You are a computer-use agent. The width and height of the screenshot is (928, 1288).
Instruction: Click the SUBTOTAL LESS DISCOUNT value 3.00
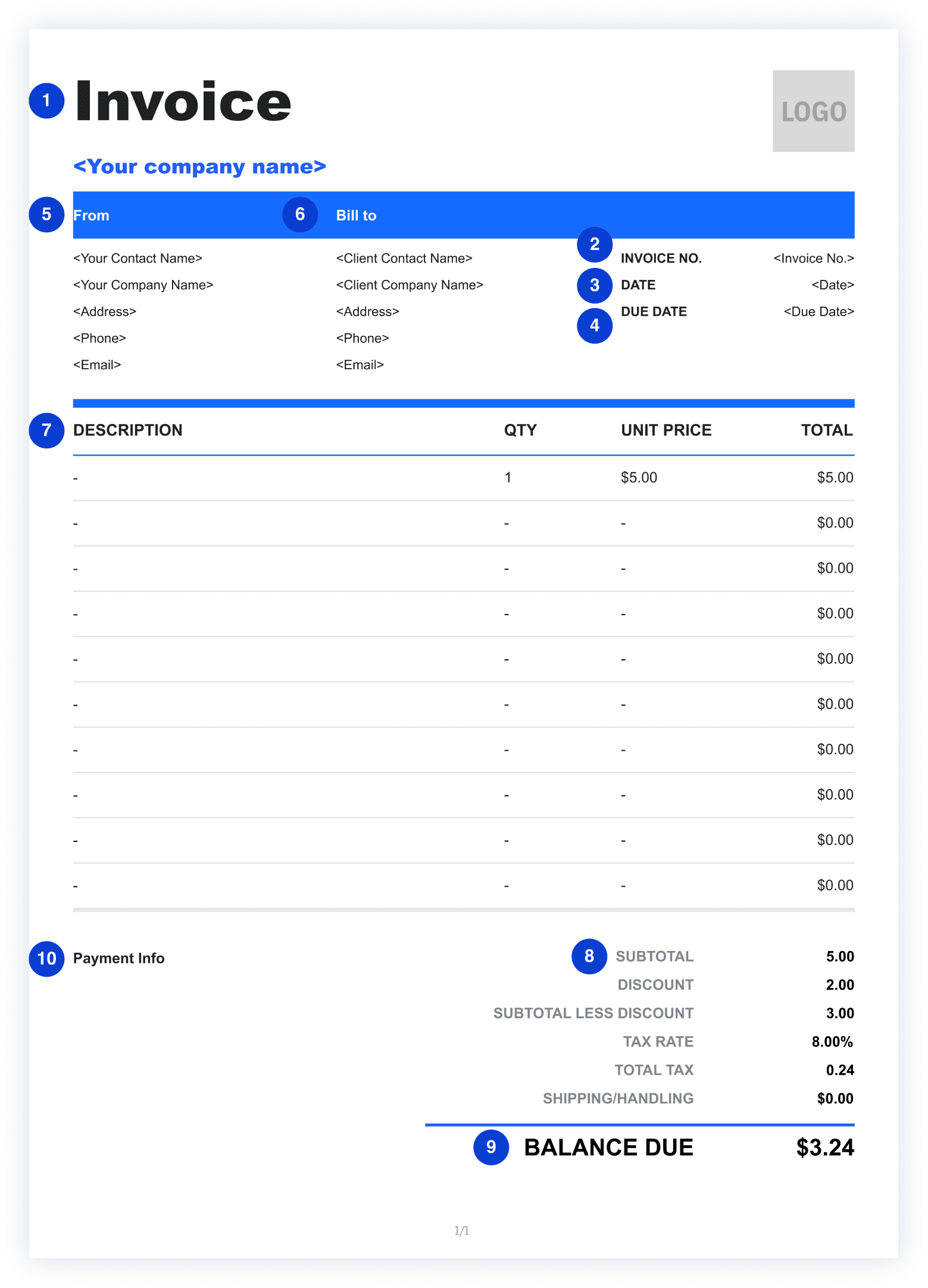[x=840, y=1013]
